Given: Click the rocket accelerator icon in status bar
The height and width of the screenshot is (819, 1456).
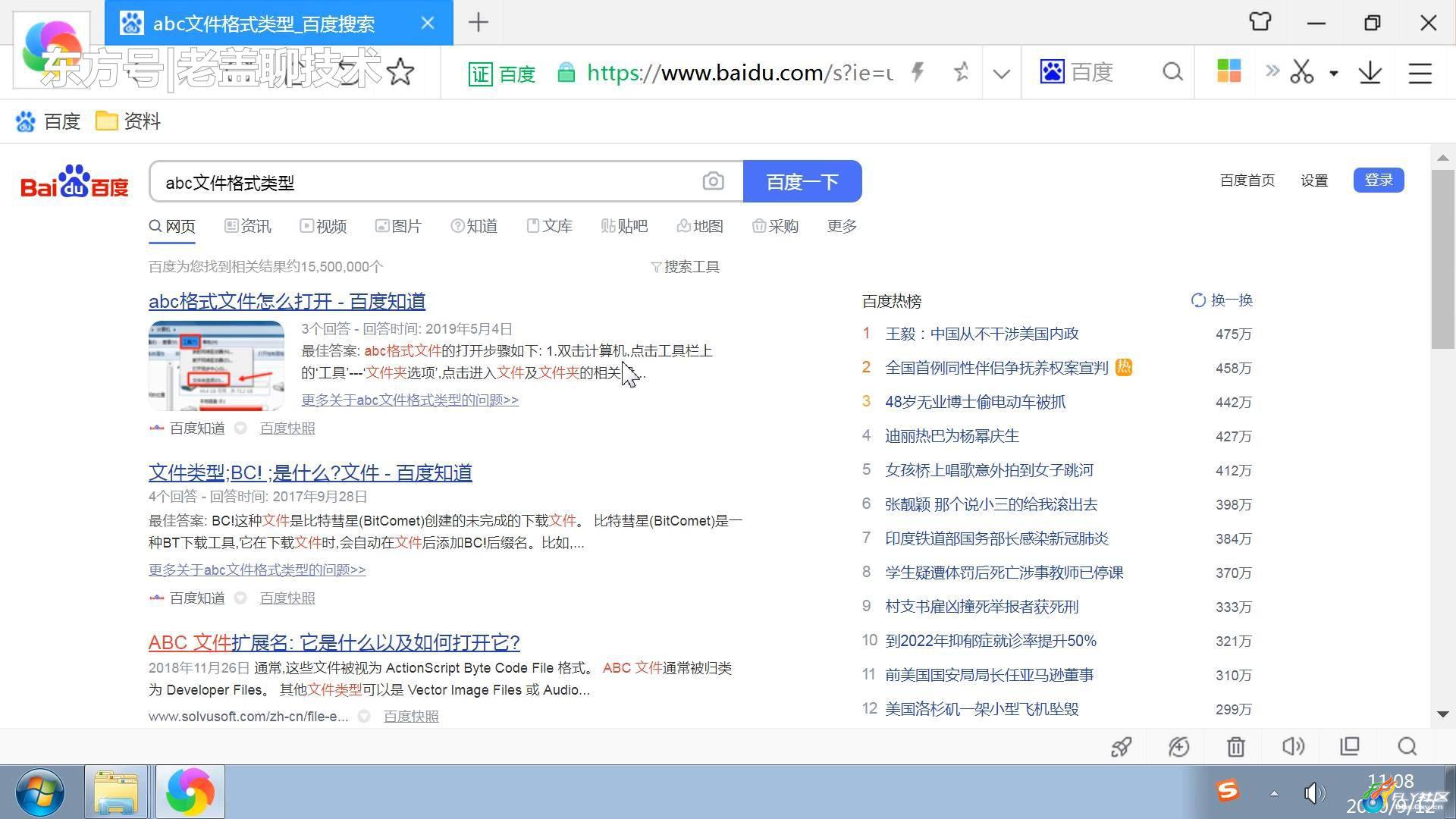Looking at the screenshot, I should pos(1122,747).
